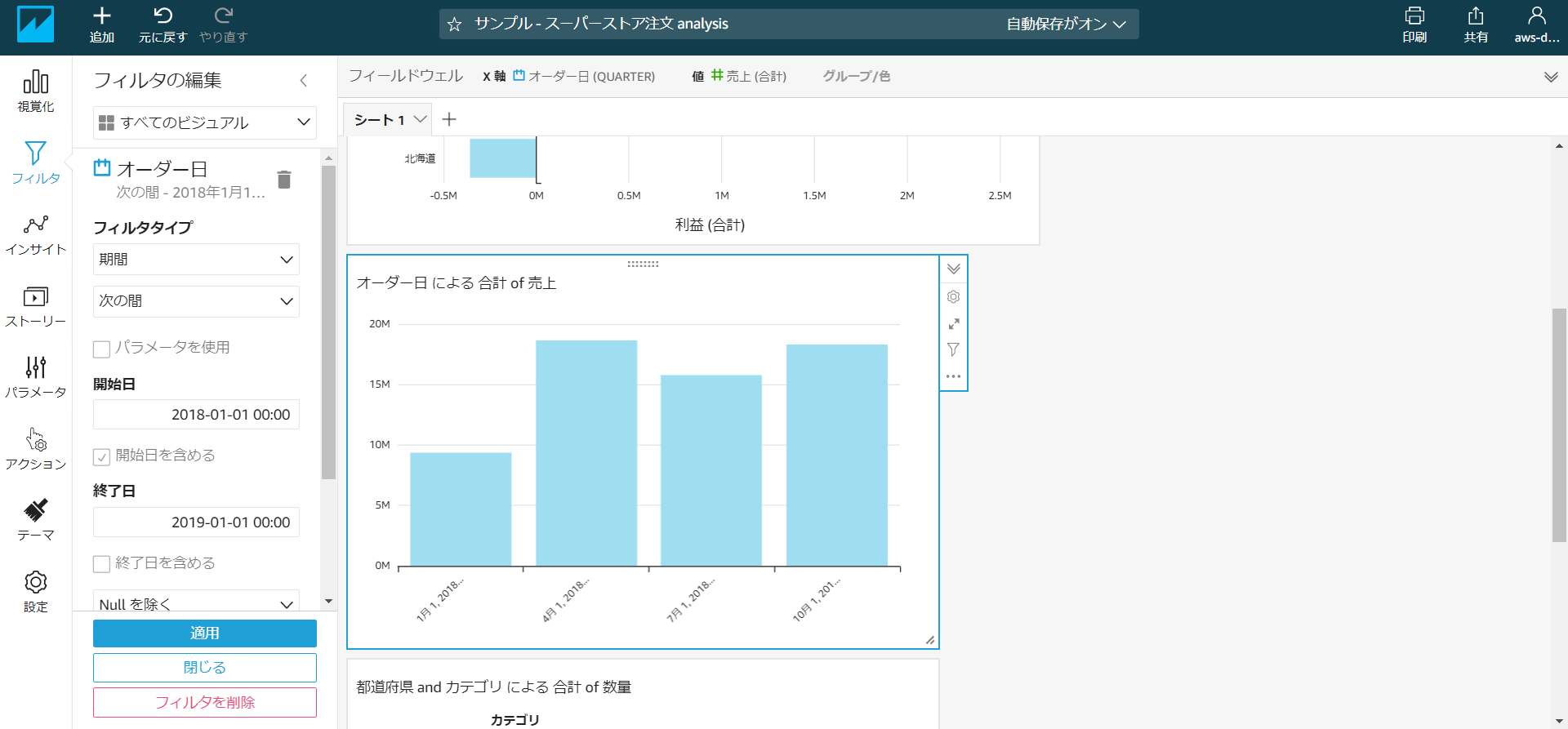Screen dimensions: 1568x729
Task: Click the 10月 1 quarter bar
Action: tap(837, 455)
